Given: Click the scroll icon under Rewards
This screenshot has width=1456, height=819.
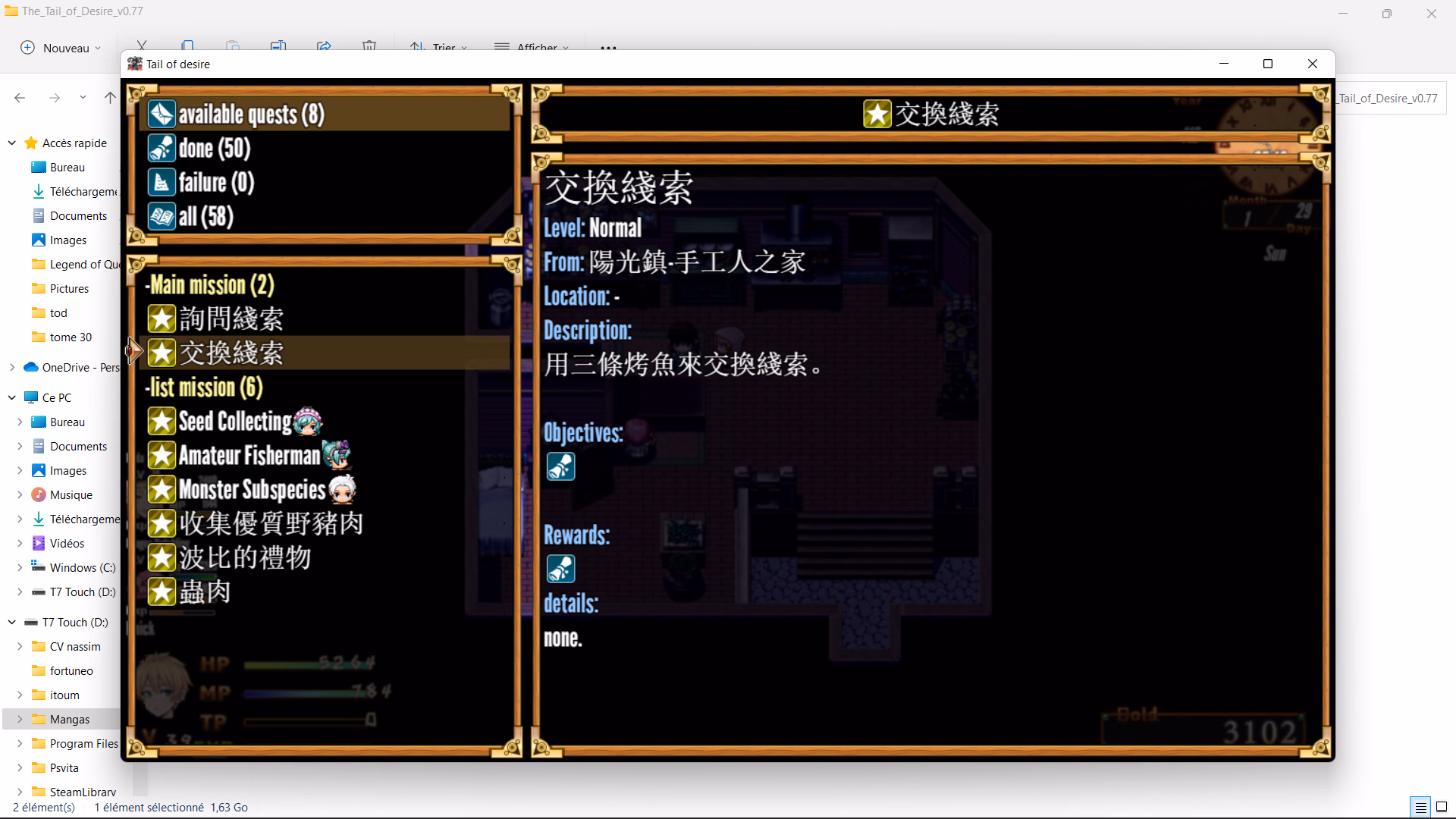Looking at the screenshot, I should pos(561,570).
